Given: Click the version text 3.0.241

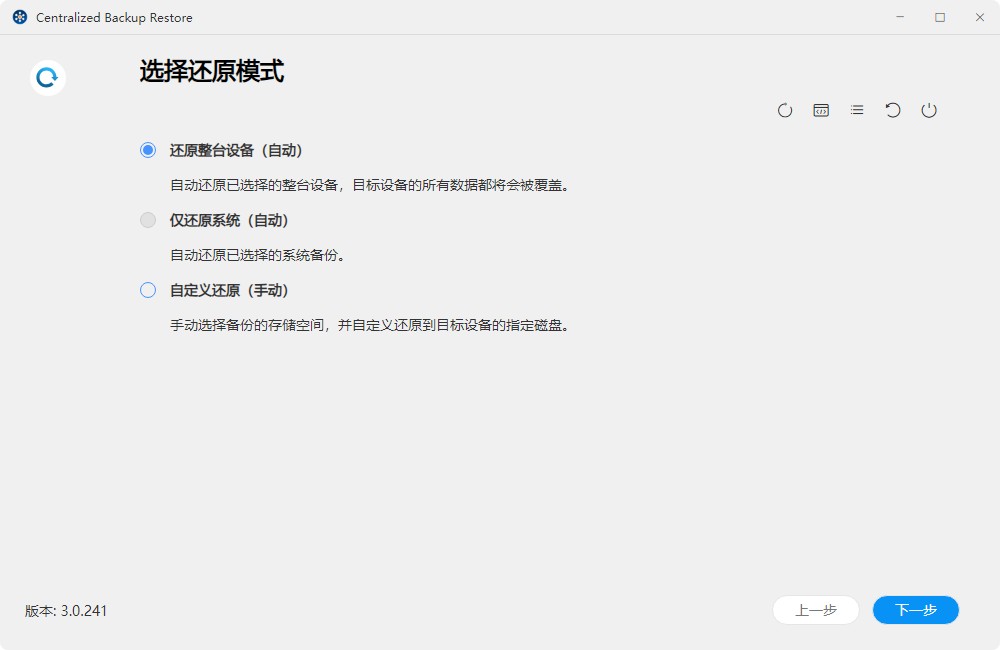Looking at the screenshot, I should (x=63, y=610).
